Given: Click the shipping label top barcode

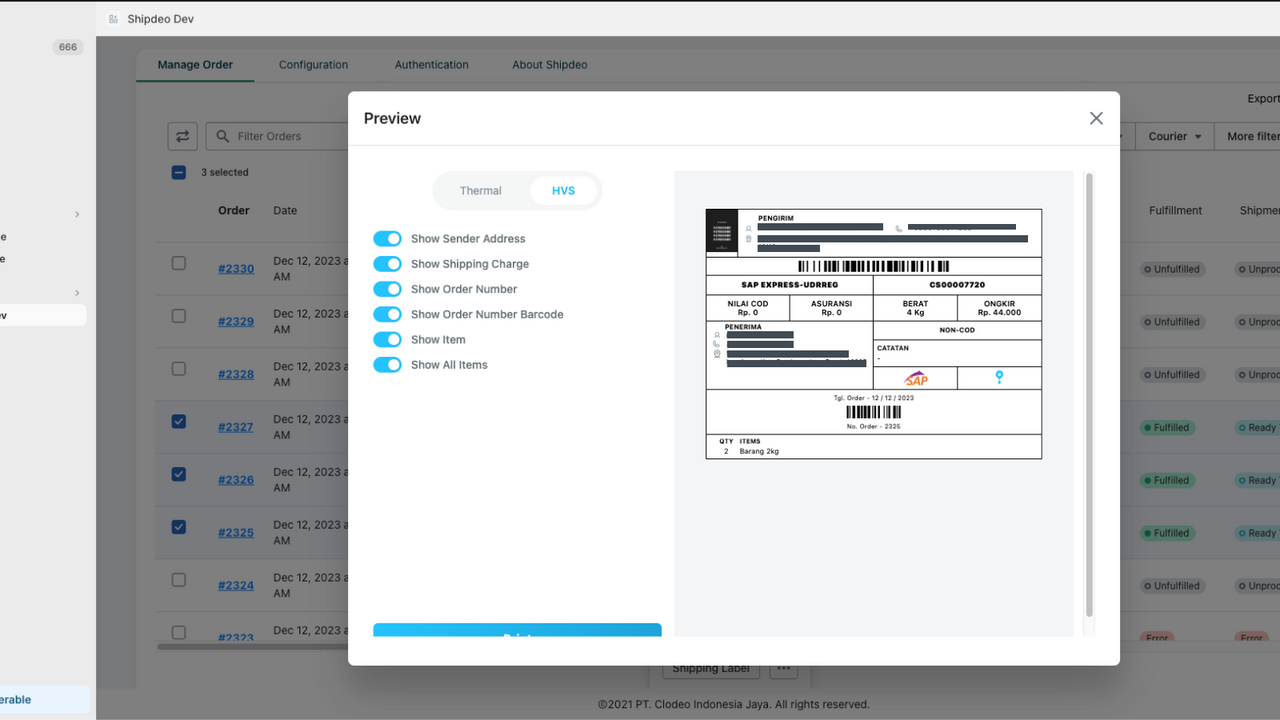Looking at the screenshot, I should pos(874,267).
